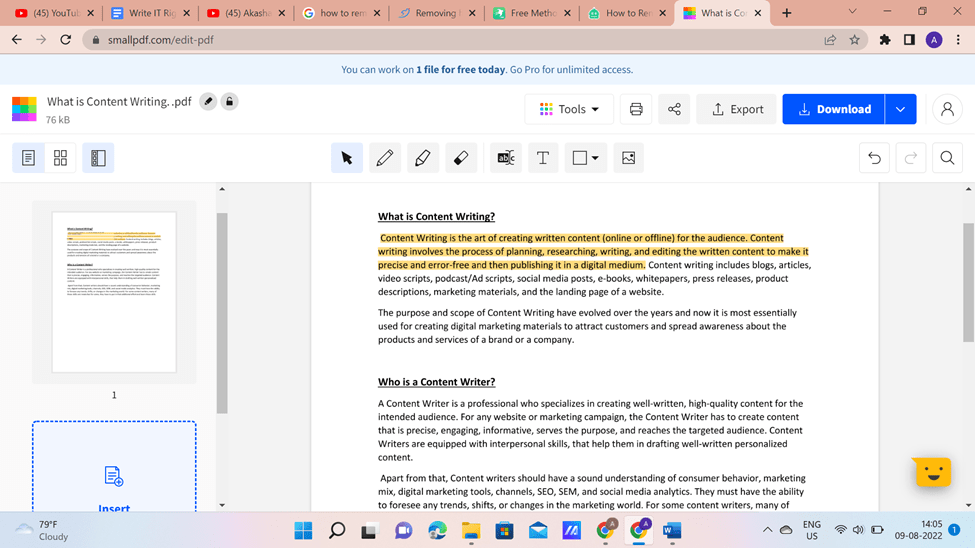This screenshot has width=975, height=548.
Task: Switch to first YouTube tab
Action: click(x=53, y=13)
